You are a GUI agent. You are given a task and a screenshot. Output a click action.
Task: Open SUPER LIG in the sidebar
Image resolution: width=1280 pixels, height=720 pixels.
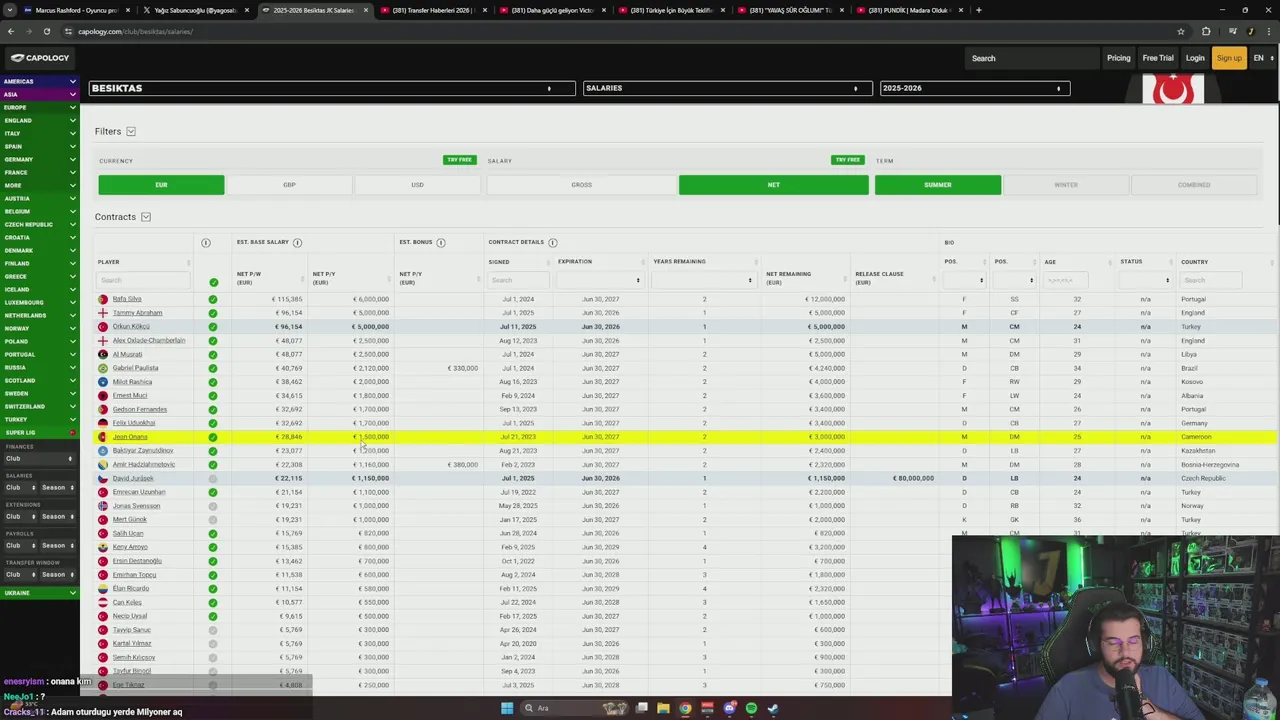tap(39, 433)
